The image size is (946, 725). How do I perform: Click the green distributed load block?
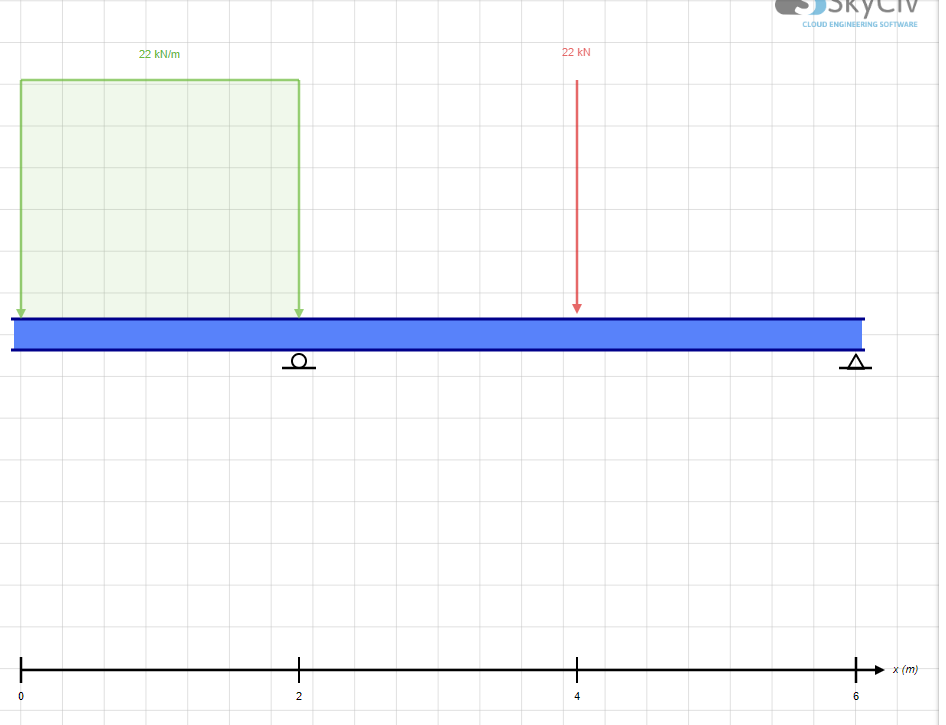160,198
